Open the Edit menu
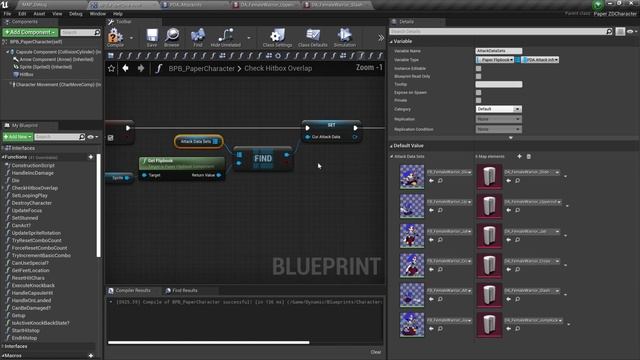640x360 pixels. click(22, 14)
